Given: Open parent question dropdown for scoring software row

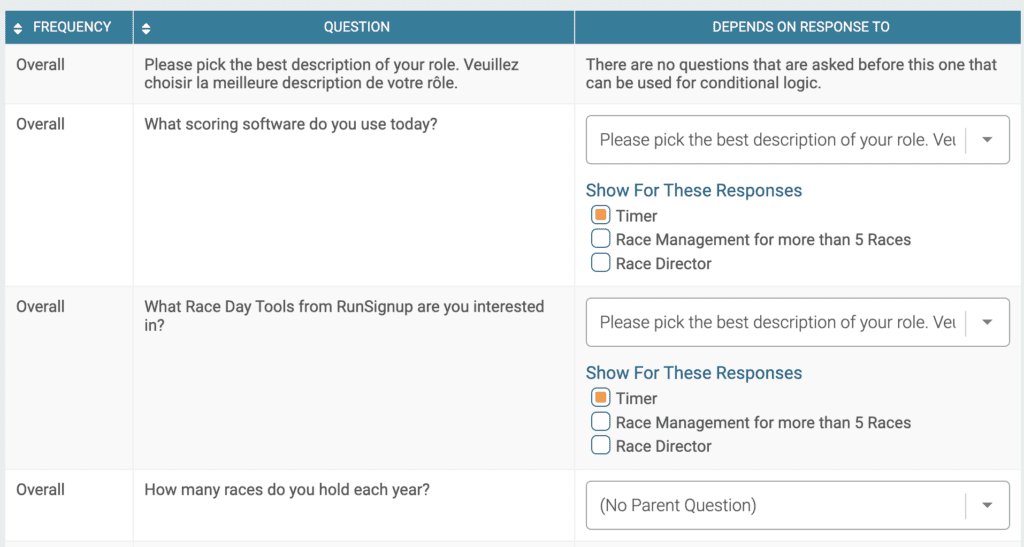Looking at the screenshot, I should tap(797, 140).
